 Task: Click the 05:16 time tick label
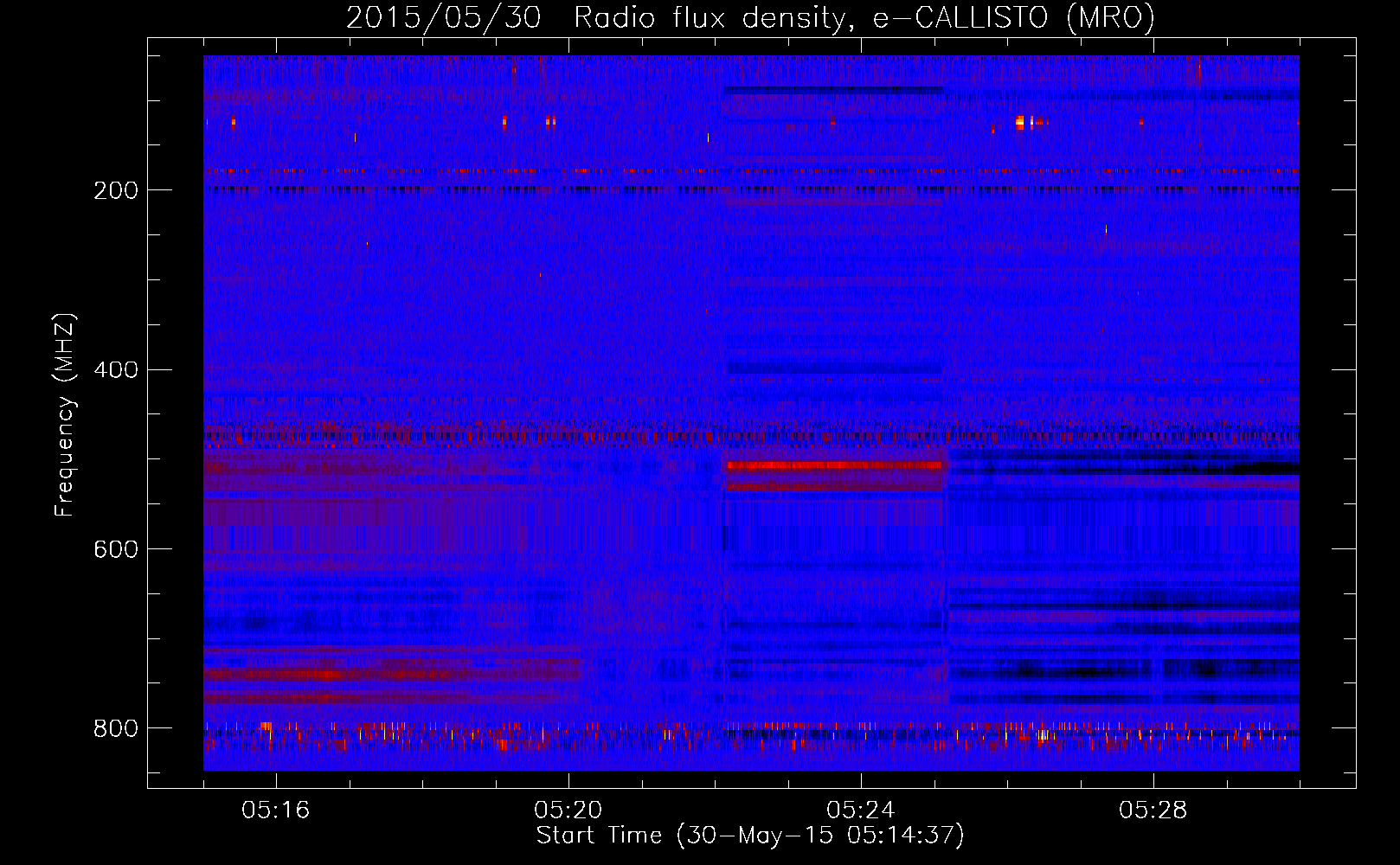[x=276, y=811]
